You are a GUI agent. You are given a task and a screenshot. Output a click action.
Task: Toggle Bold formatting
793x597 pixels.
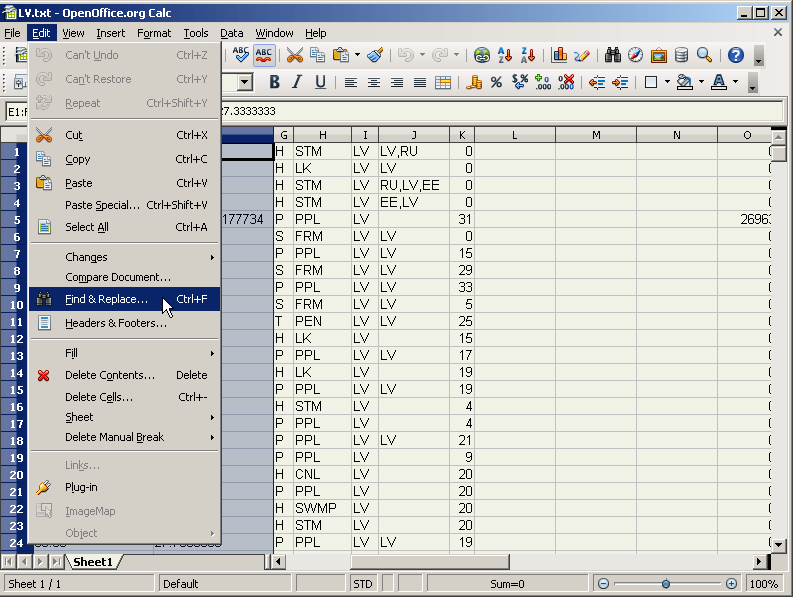coord(274,82)
